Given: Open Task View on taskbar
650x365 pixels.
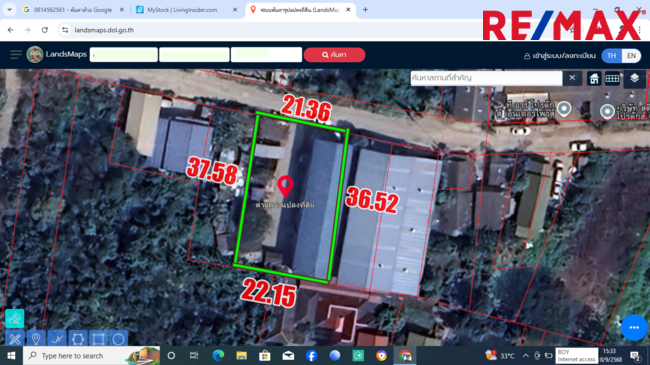Looking at the screenshot, I should (x=194, y=356).
